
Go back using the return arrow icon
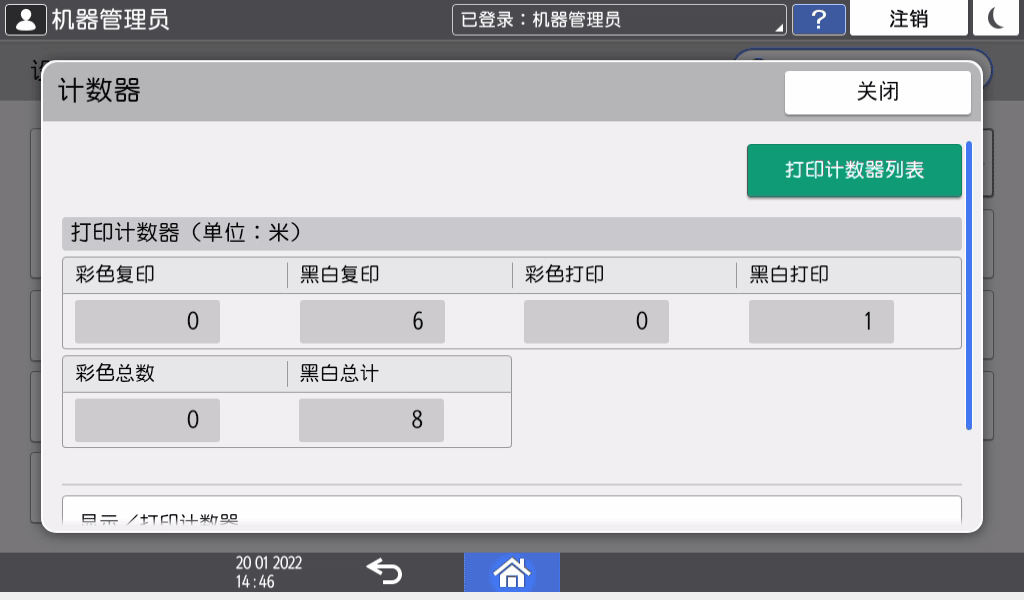pos(383,570)
